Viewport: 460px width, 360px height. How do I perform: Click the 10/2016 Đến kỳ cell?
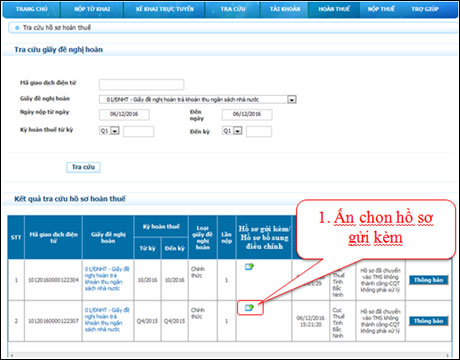coord(175,280)
